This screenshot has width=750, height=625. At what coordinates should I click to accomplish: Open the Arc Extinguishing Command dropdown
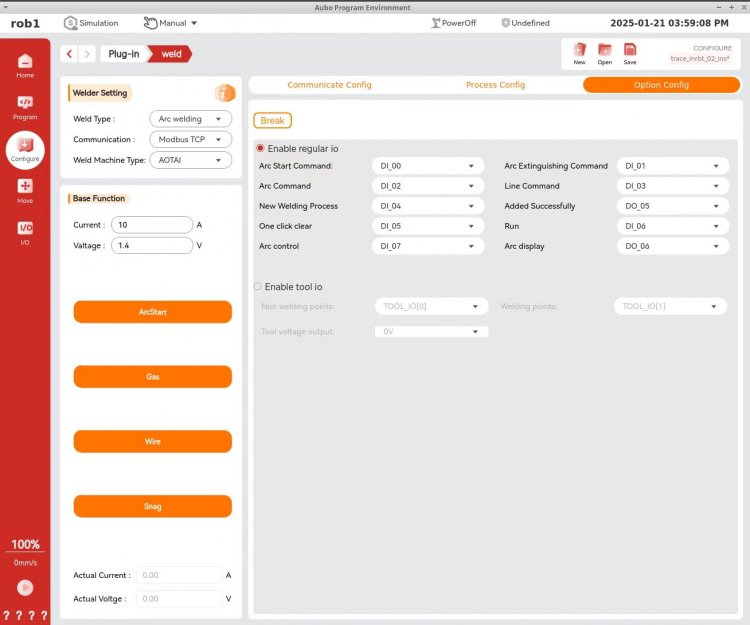673,166
